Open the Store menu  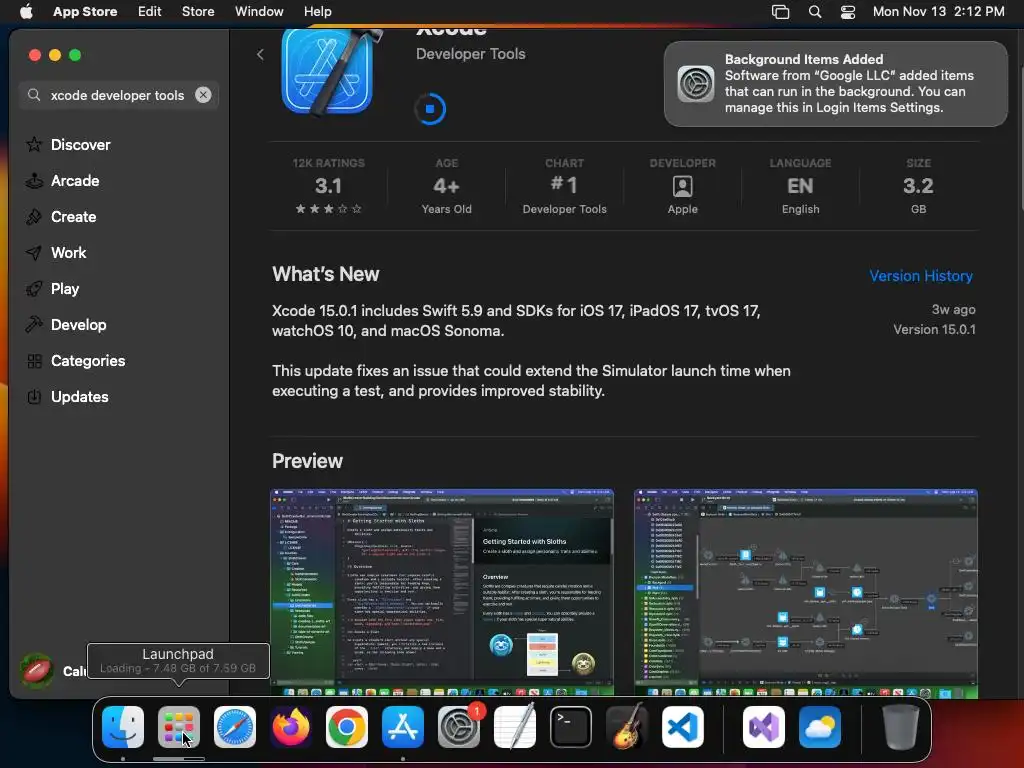[198, 11]
